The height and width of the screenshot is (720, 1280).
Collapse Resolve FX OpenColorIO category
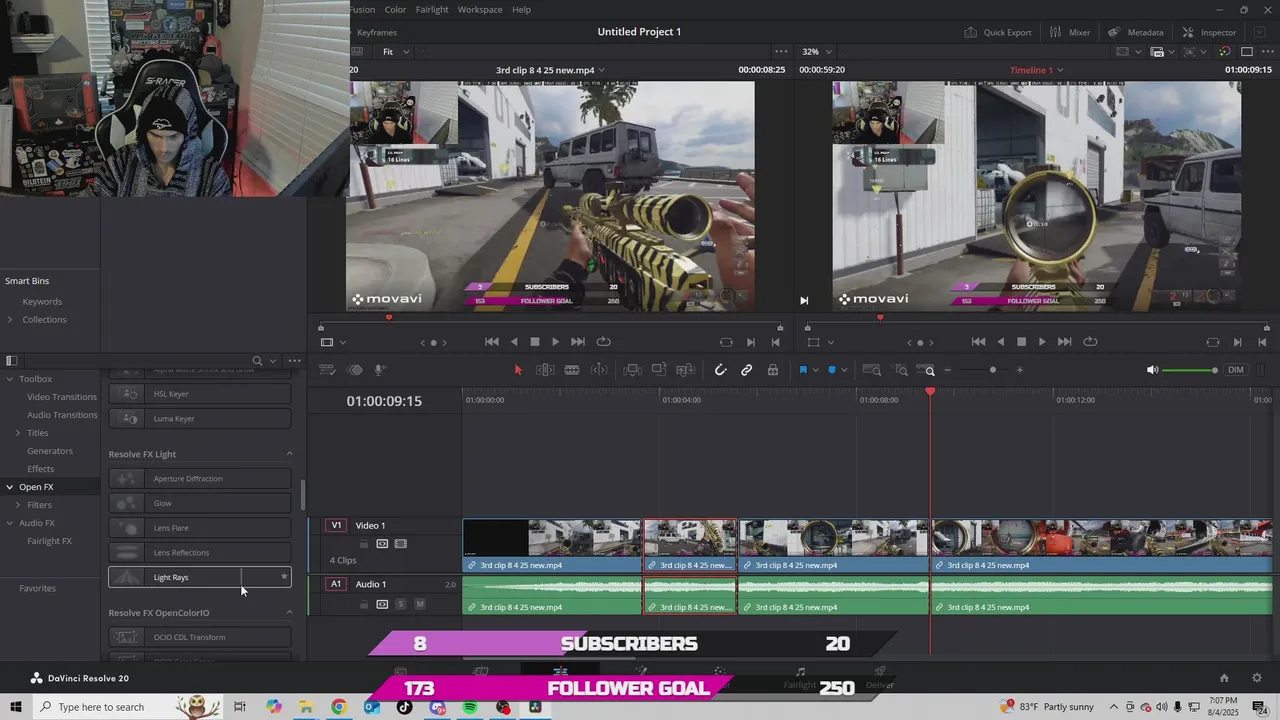[290, 613]
